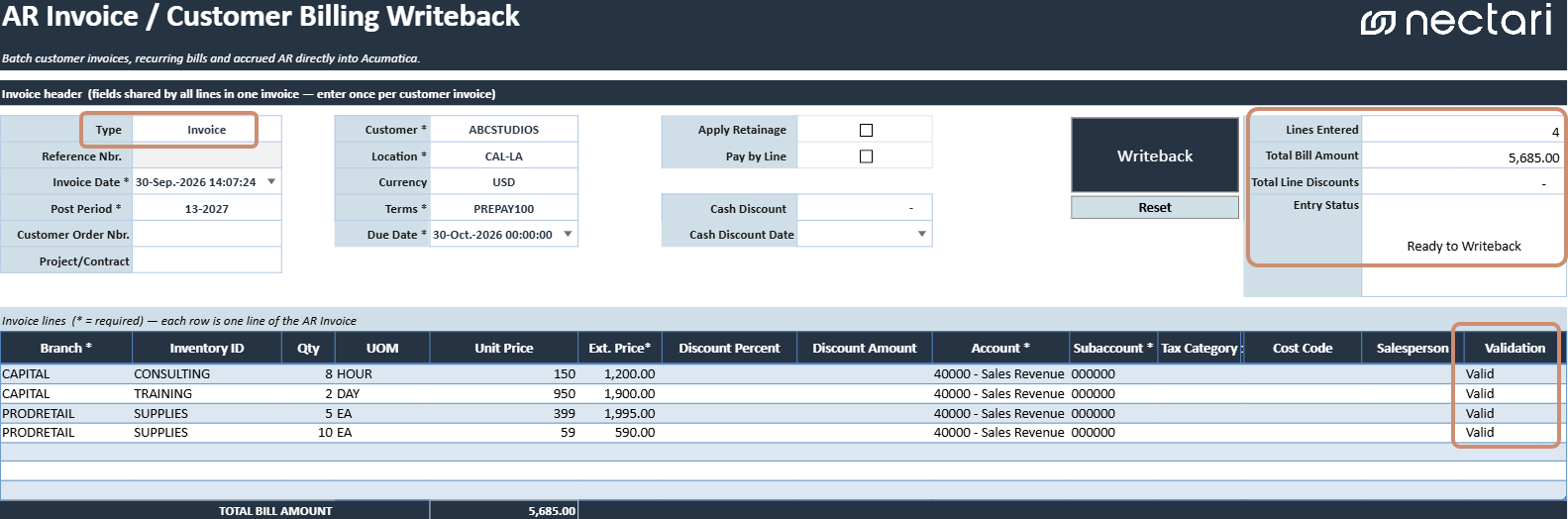Screen dimensions: 1568x519
Task: Select the 1,900.00 extended price cell
Action: coord(620,394)
